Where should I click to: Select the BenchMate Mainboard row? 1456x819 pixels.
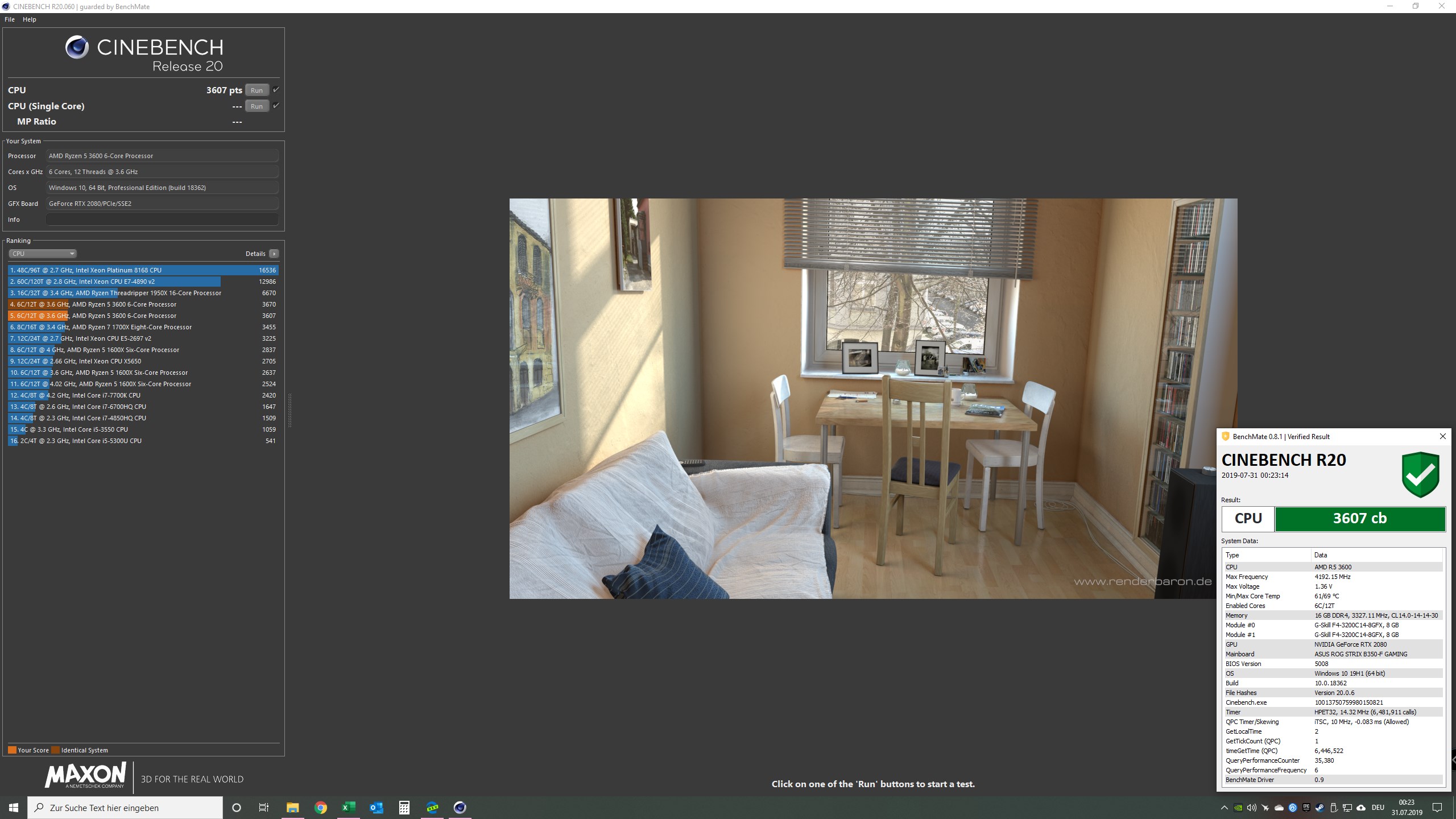tap(1333, 654)
